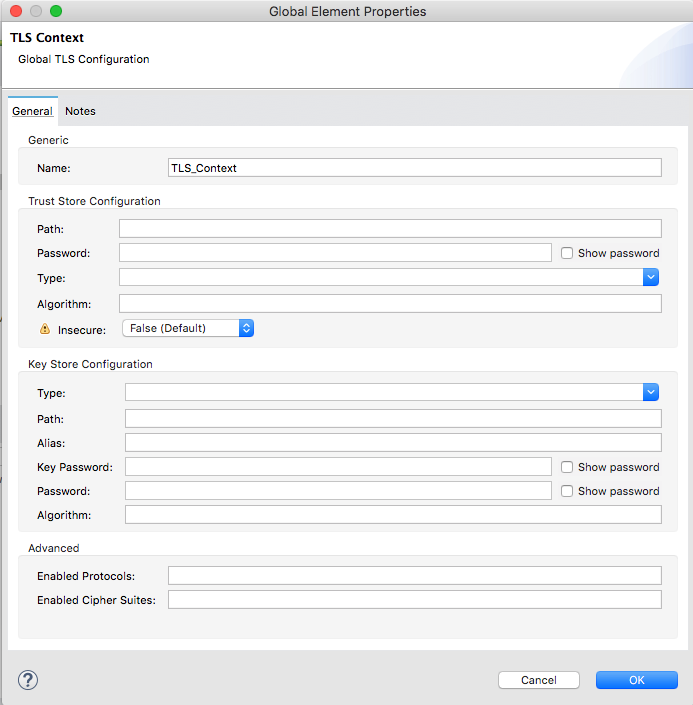Open the Trust Store Type dropdown
Viewport: 693px width, 705px height.
tap(650, 277)
